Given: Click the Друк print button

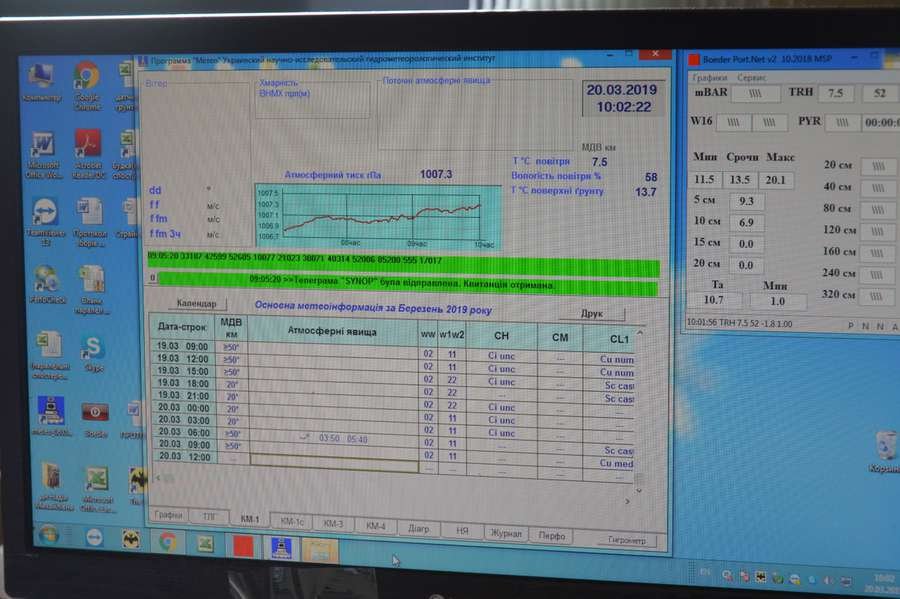Looking at the screenshot, I should [x=591, y=313].
